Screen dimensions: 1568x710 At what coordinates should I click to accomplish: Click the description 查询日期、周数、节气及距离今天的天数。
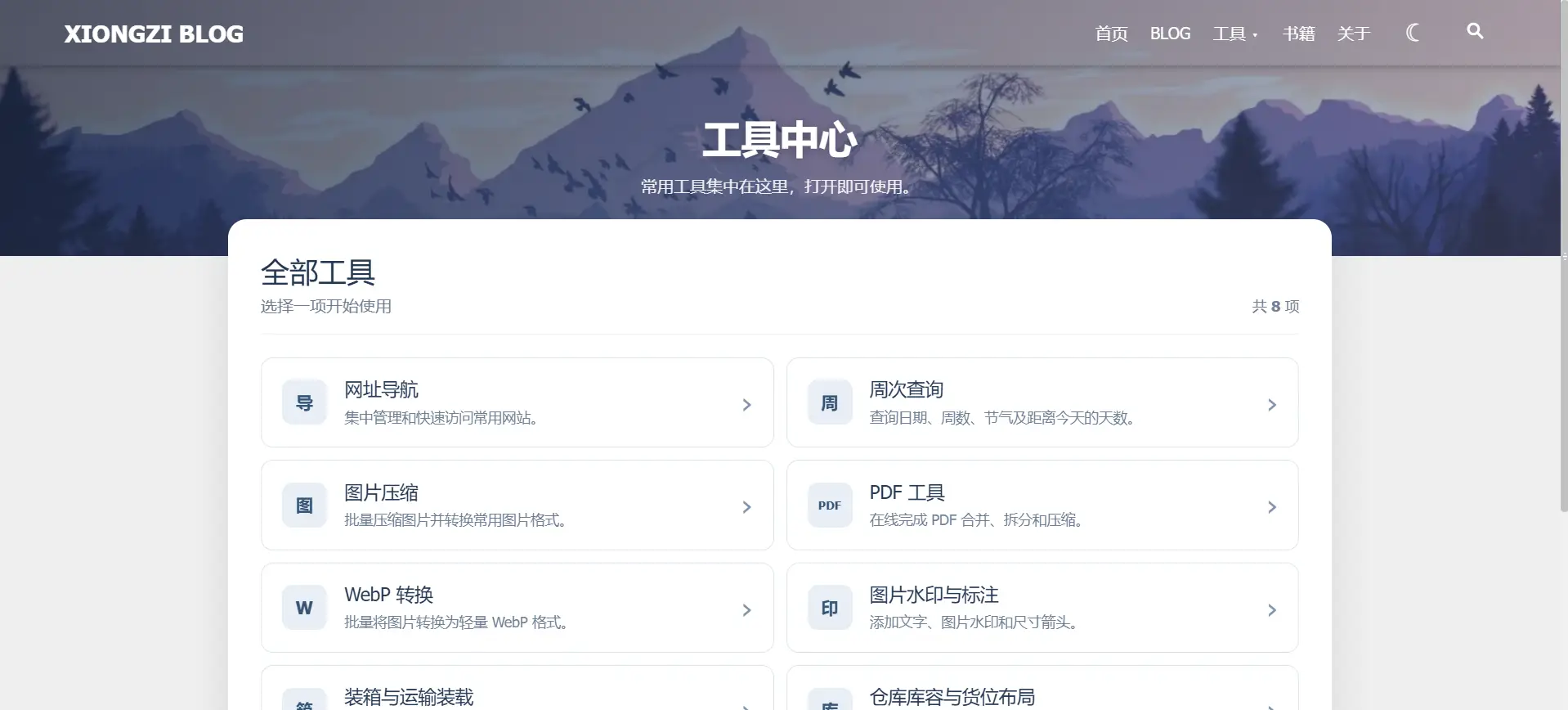click(x=1002, y=418)
